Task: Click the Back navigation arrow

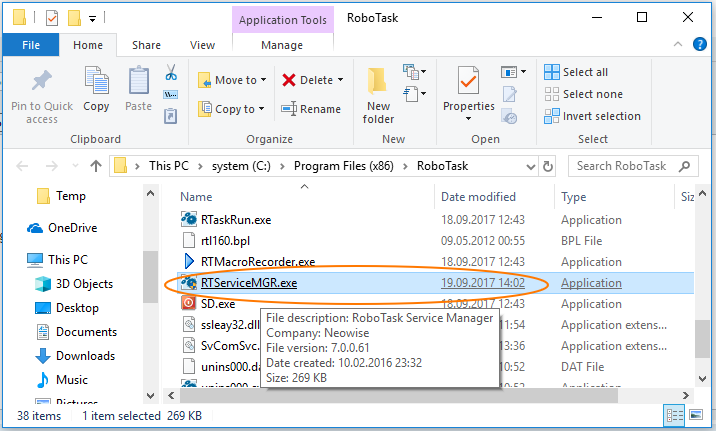Action: point(22,166)
